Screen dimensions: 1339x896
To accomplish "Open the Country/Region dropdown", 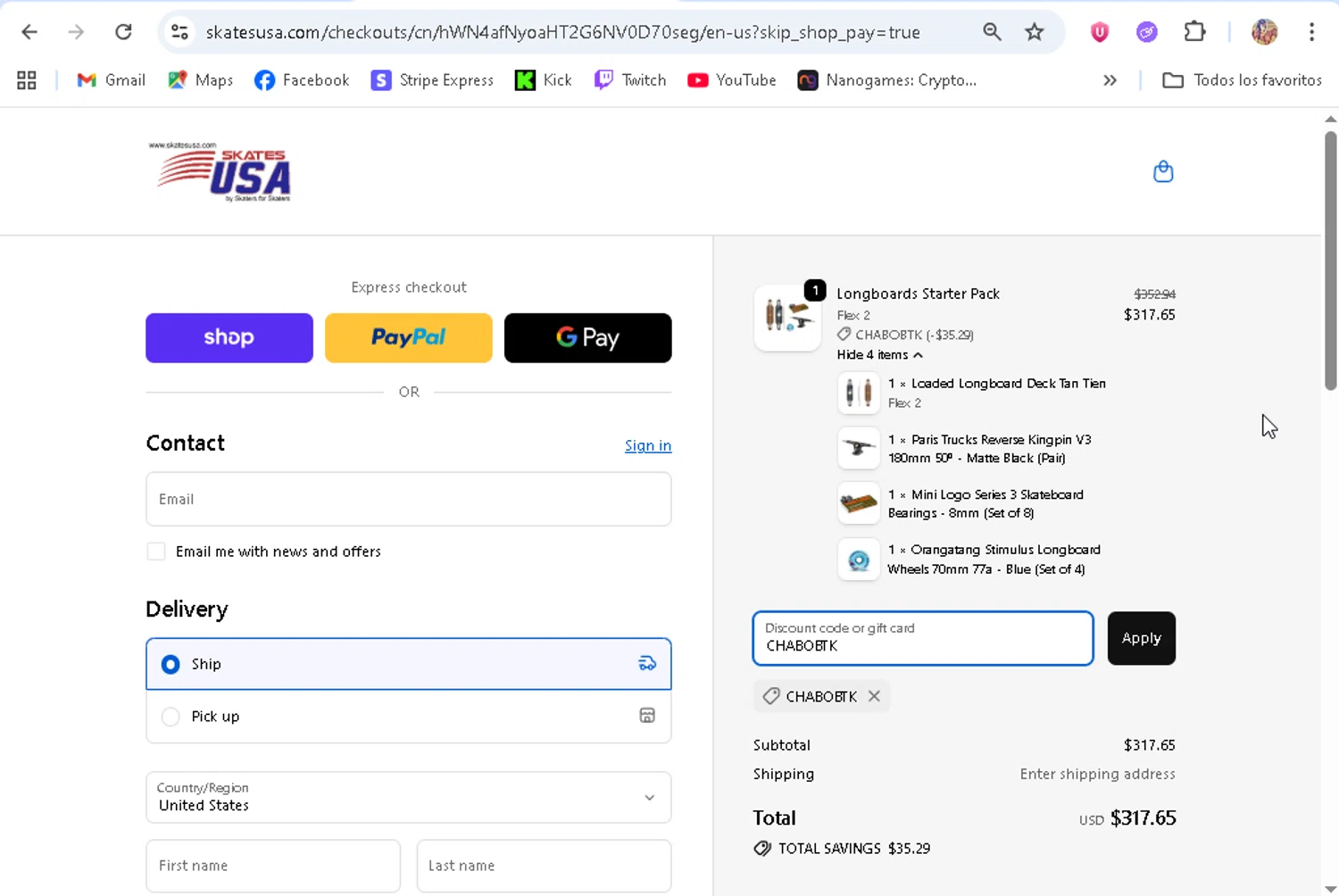I will point(409,797).
